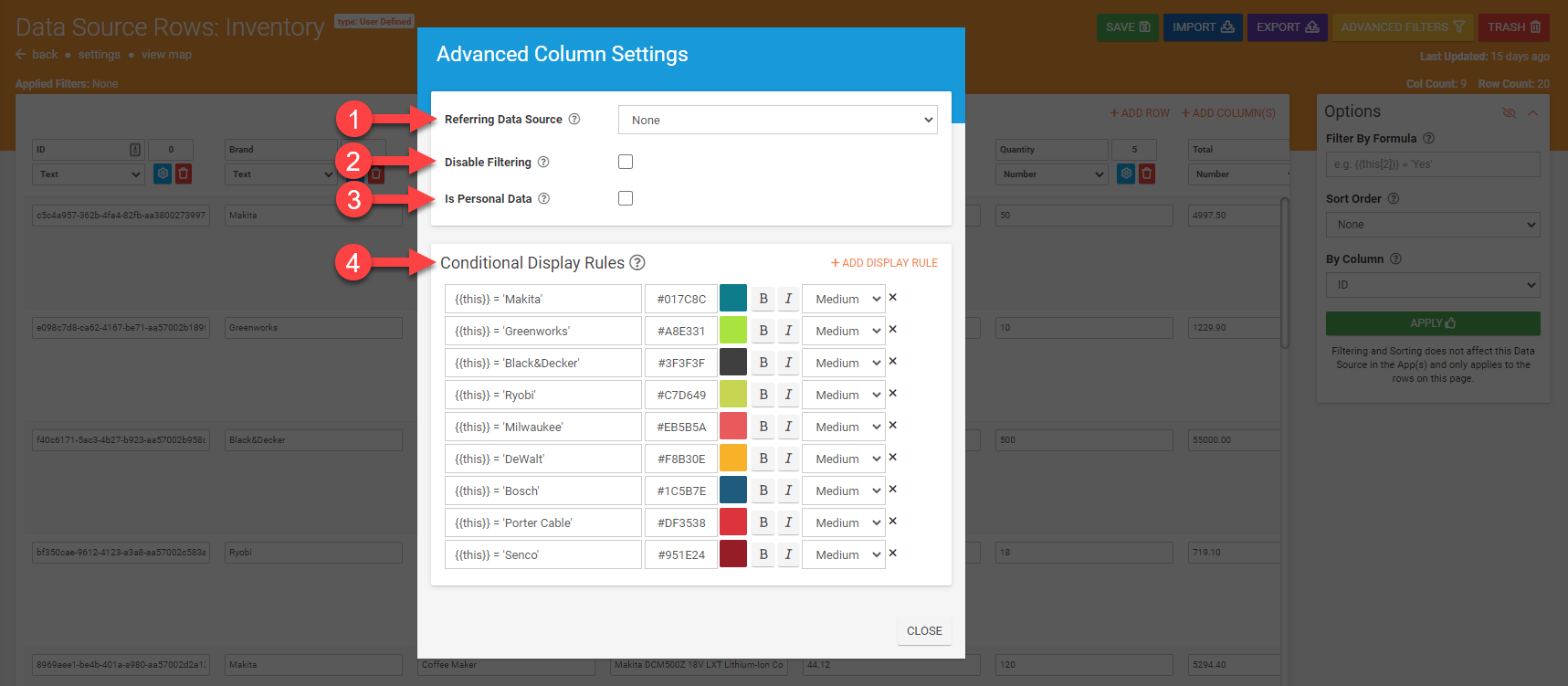The width and height of the screenshot is (1568, 686).
Task: Open Advanced Filters
Action: pos(1403,27)
